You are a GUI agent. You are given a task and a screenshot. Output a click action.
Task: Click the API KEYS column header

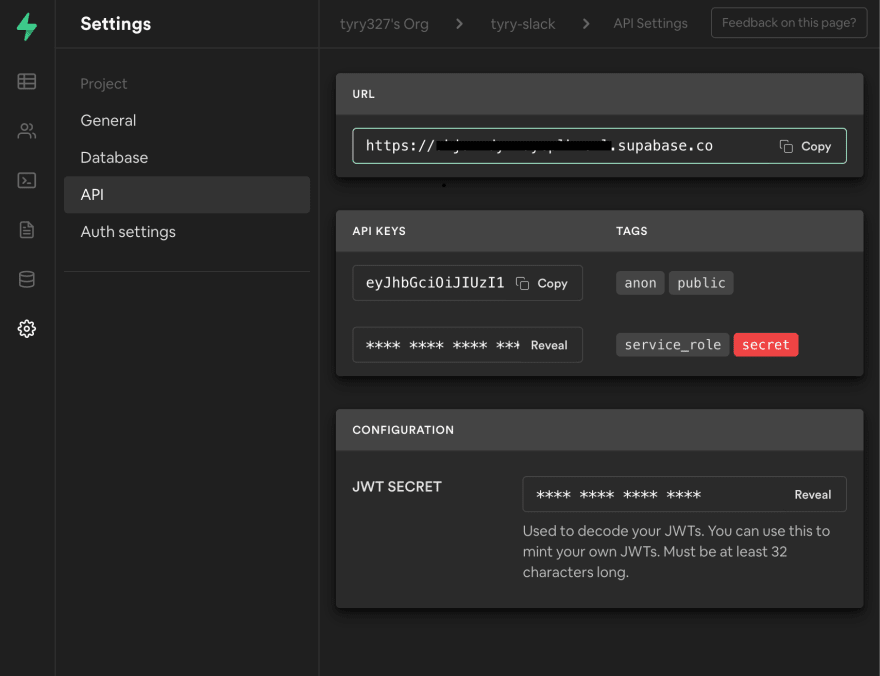379,231
